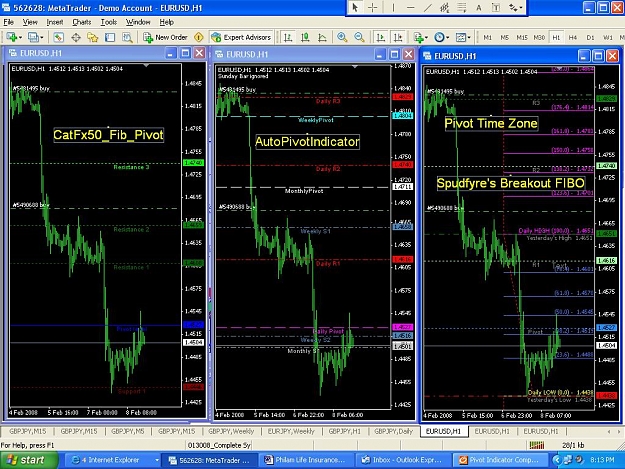Expand the New Chart dropdown arrow
Screen dimensions: 625x469
(x=20, y=38)
